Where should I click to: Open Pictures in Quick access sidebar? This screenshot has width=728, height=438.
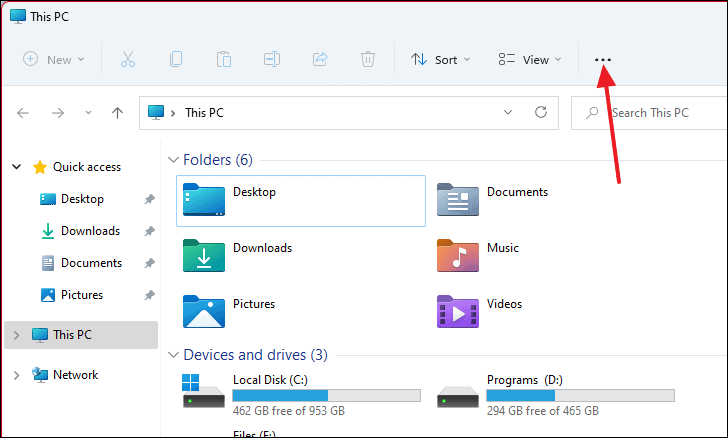[x=82, y=295]
